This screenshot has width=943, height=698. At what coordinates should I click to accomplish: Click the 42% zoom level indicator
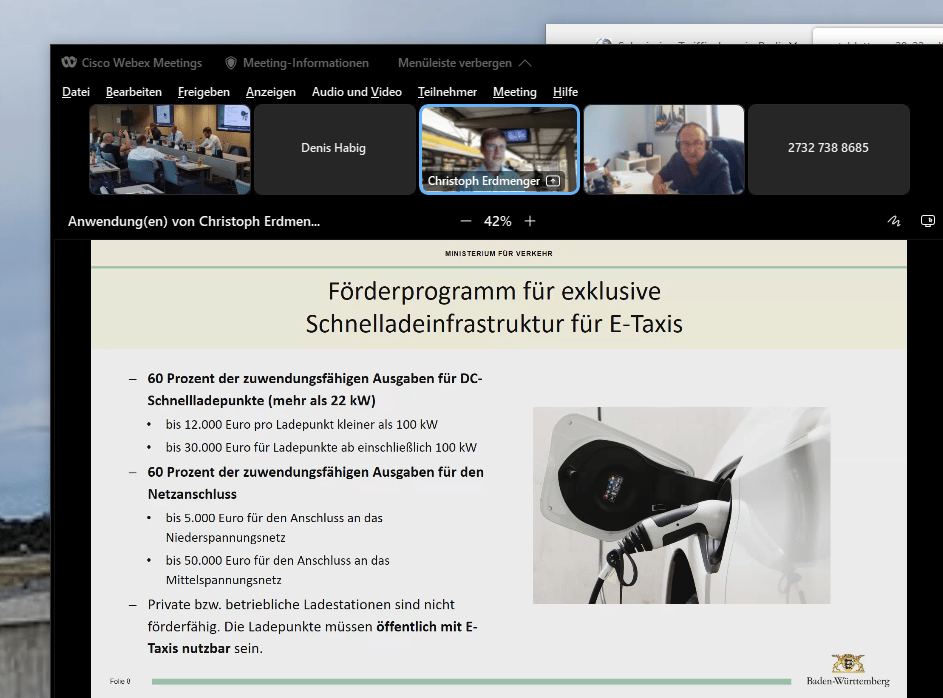tap(497, 221)
